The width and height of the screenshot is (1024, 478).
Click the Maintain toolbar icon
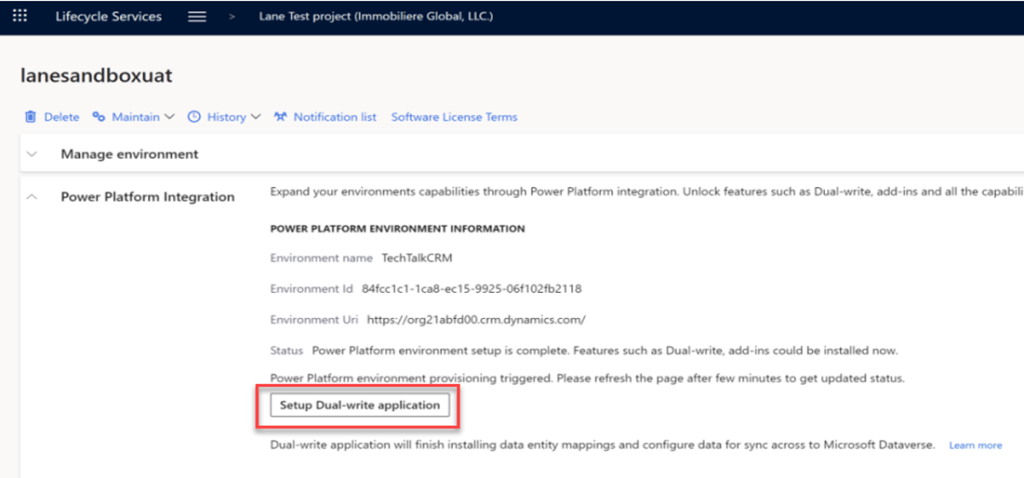pos(99,117)
